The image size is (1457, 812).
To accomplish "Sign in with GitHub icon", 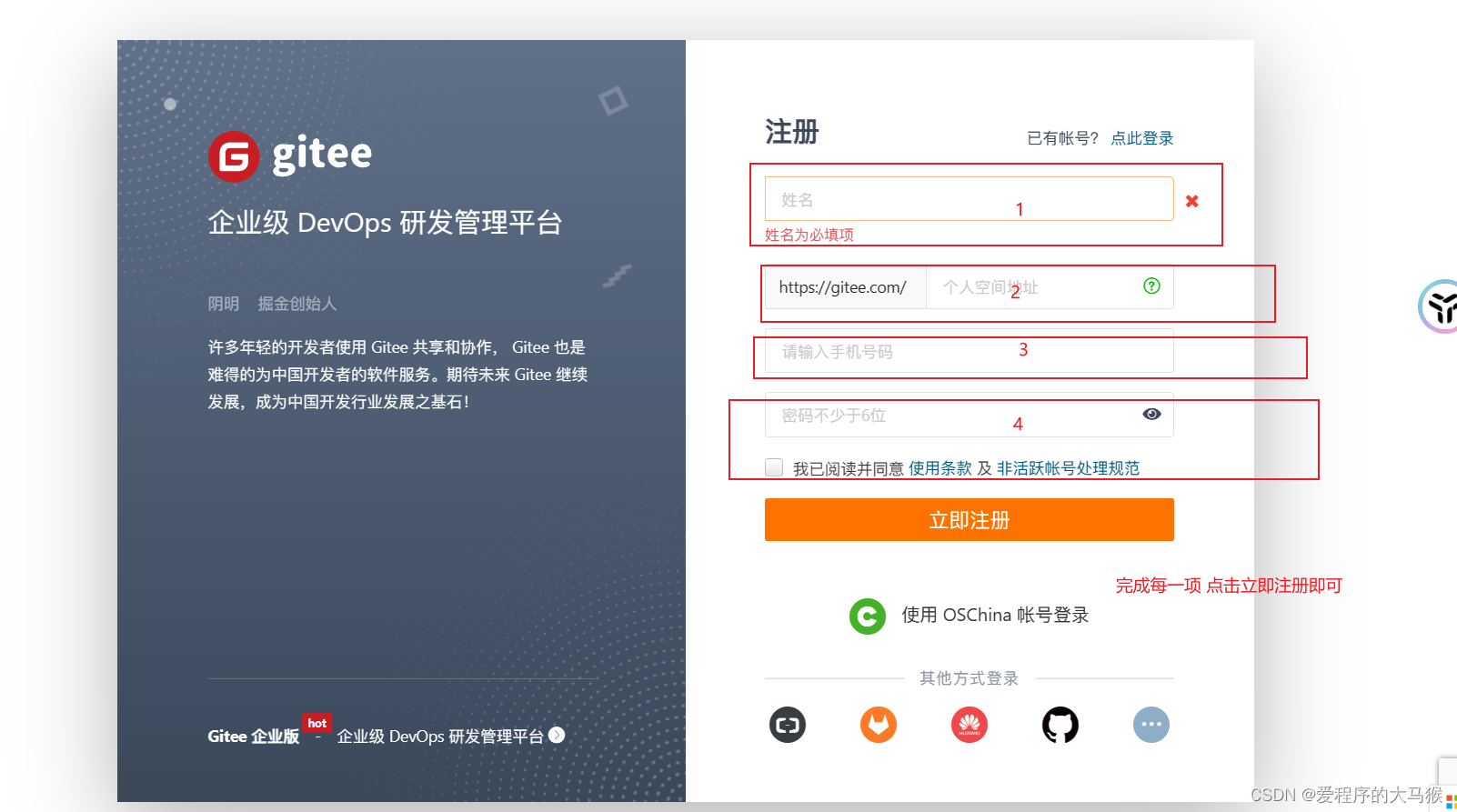I will (x=1060, y=725).
